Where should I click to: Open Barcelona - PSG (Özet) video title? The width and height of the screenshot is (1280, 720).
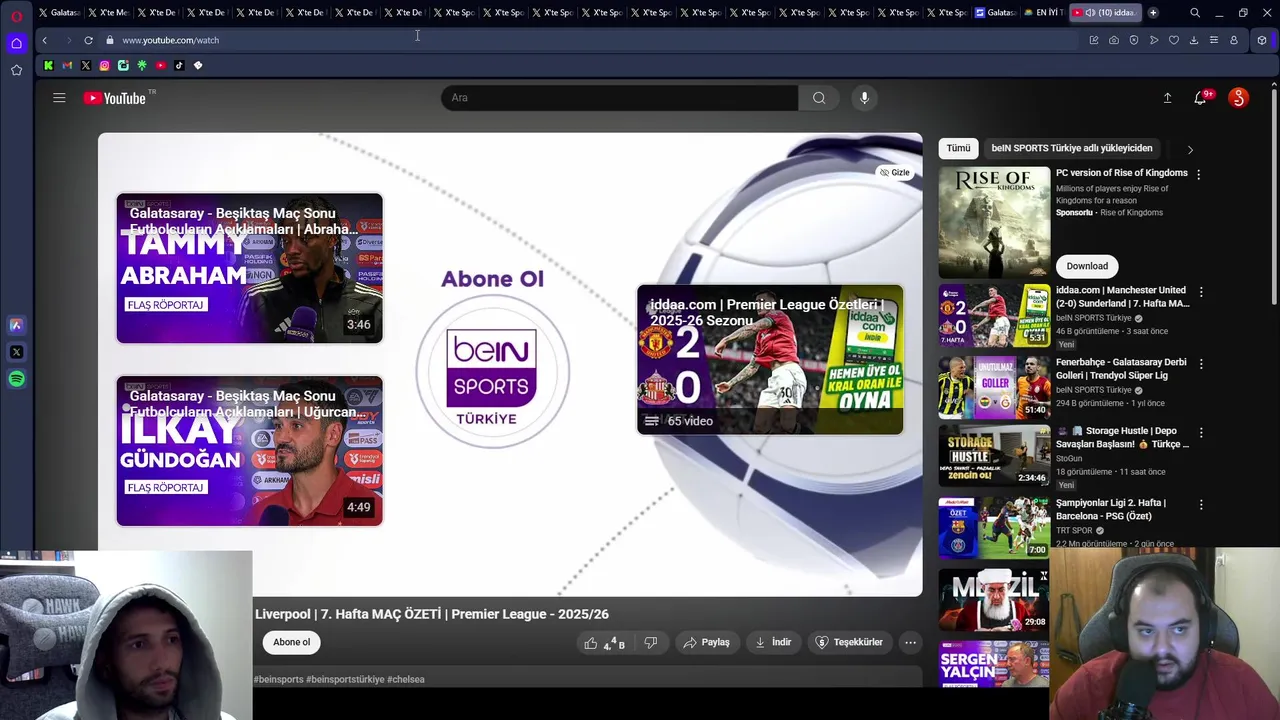1111,510
